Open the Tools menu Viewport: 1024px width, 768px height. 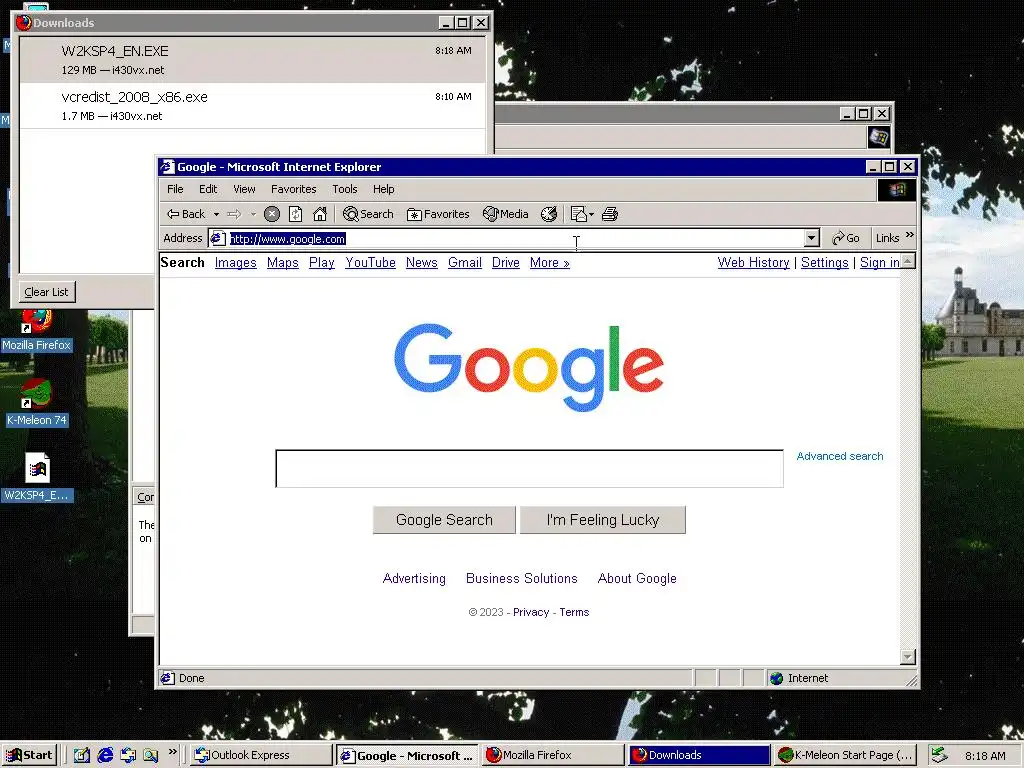(x=344, y=189)
